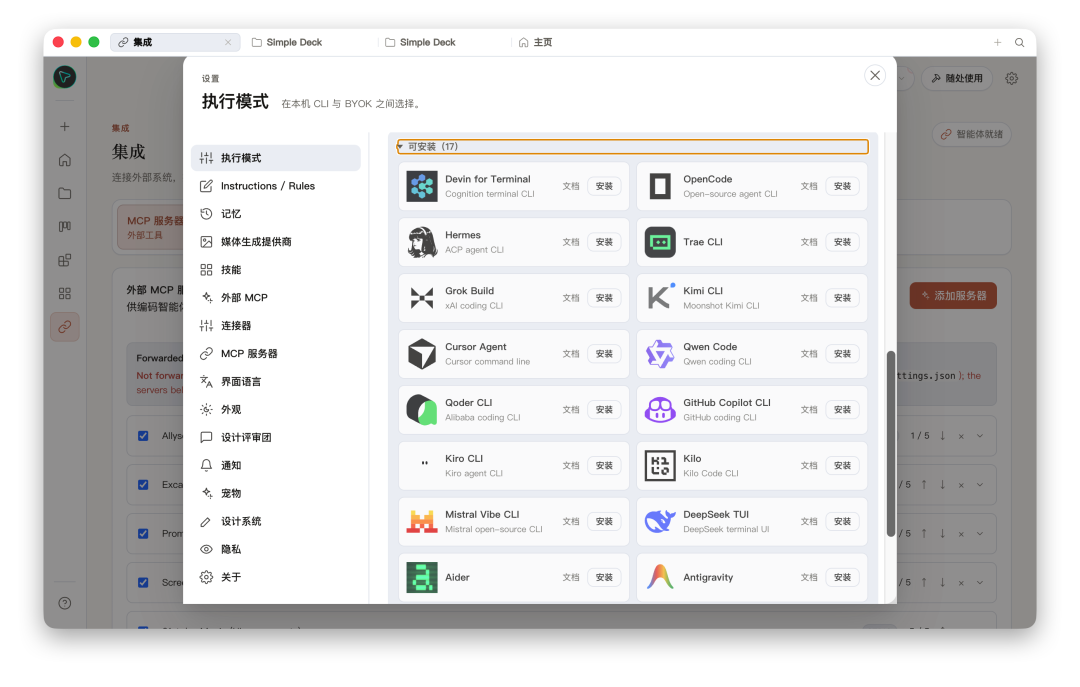Click the Trae CLI logo icon
Image resolution: width=1080 pixels, height=687 pixels.
point(660,242)
